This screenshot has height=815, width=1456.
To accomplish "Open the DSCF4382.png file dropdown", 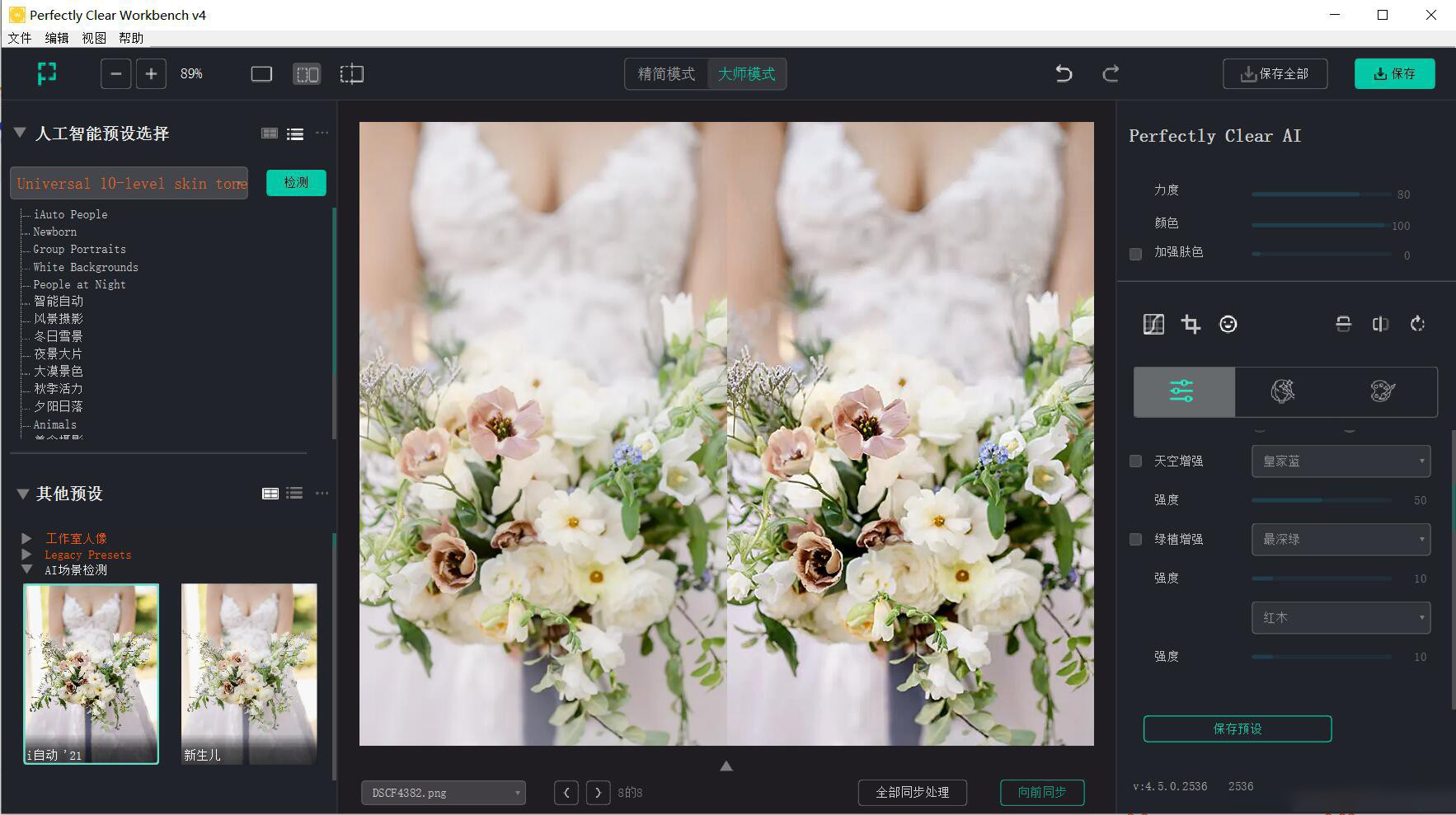I will pos(443,793).
